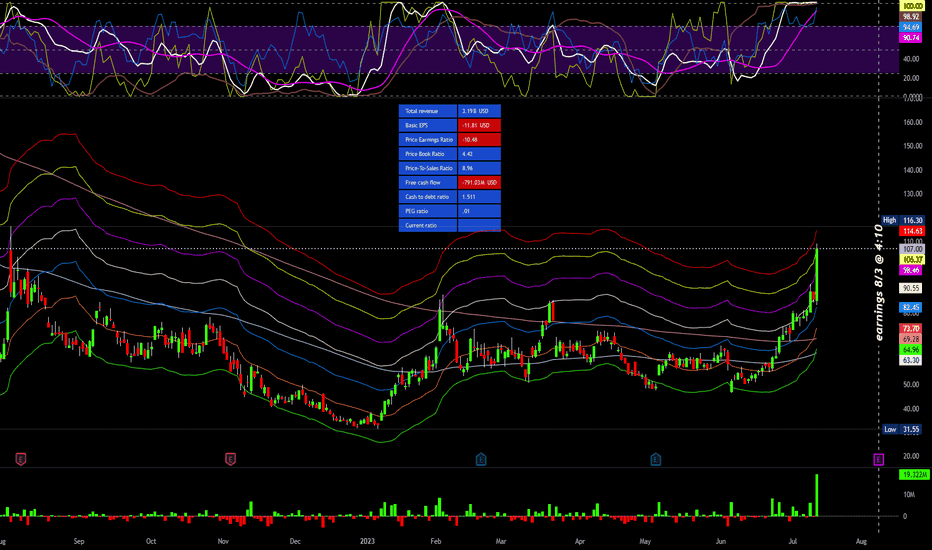932x550 pixels.
Task: Select the Price-To-Sales Ratio label
Action: [x=428, y=168]
